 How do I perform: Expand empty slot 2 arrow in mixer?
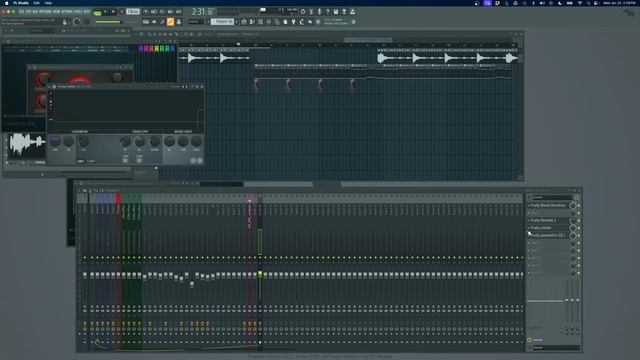point(529,213)
